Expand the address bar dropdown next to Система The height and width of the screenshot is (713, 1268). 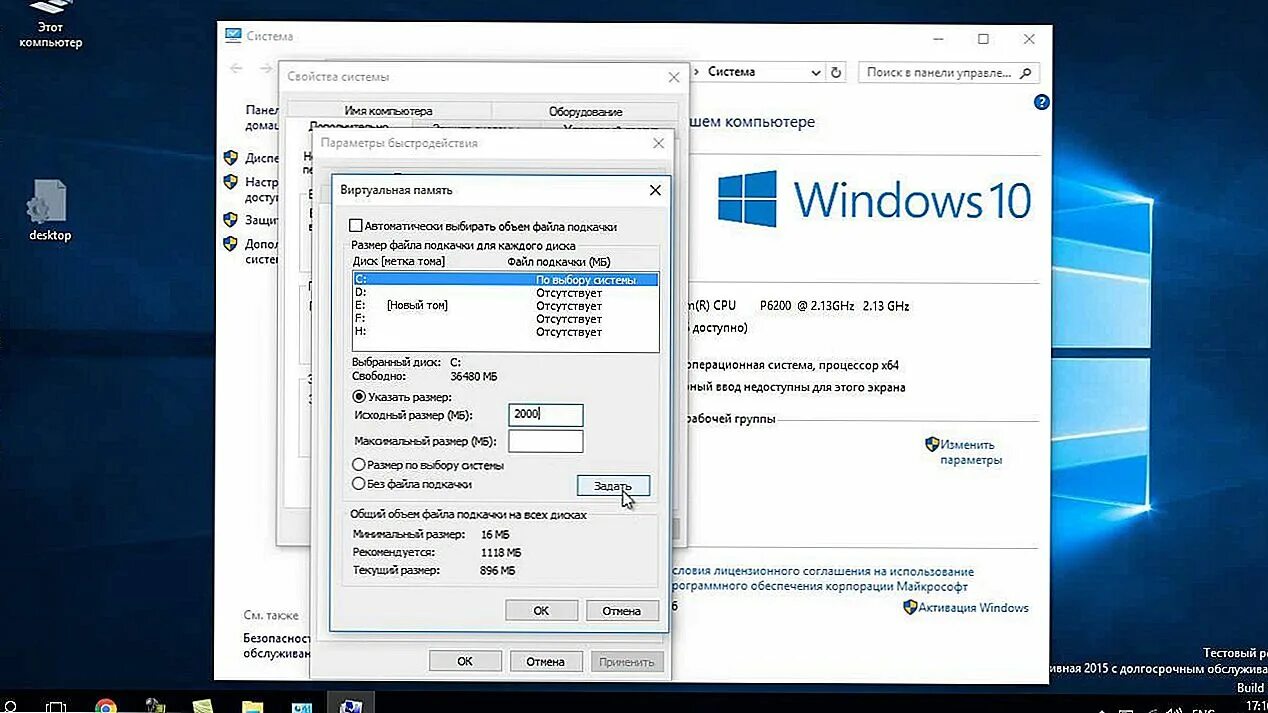coord(815,72)
